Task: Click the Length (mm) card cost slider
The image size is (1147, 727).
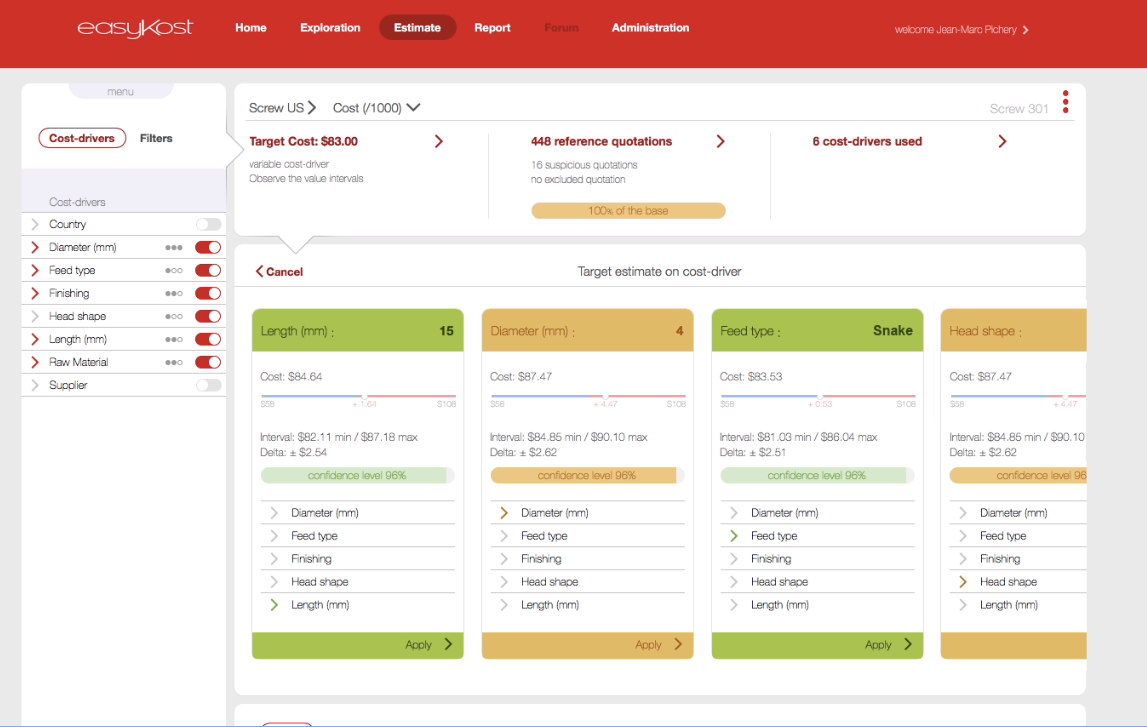Action: tap(358, 396)
